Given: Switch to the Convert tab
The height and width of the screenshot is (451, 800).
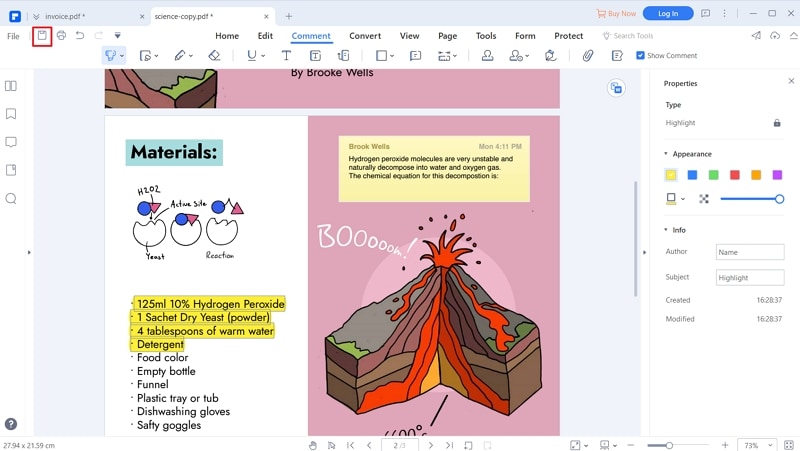Looking at the screenshot, I should coord(365,36).
